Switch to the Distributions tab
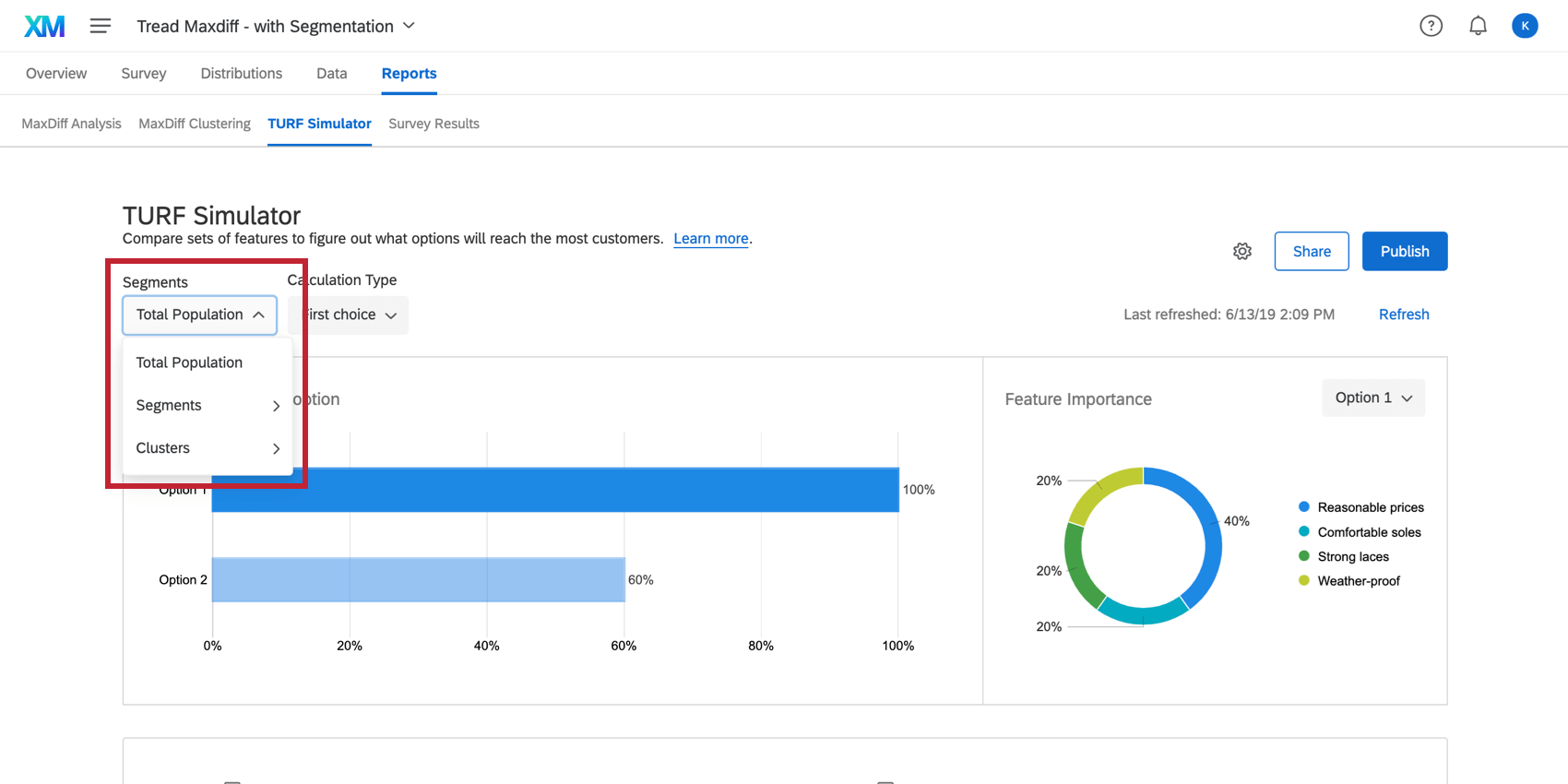 [242, 74]
